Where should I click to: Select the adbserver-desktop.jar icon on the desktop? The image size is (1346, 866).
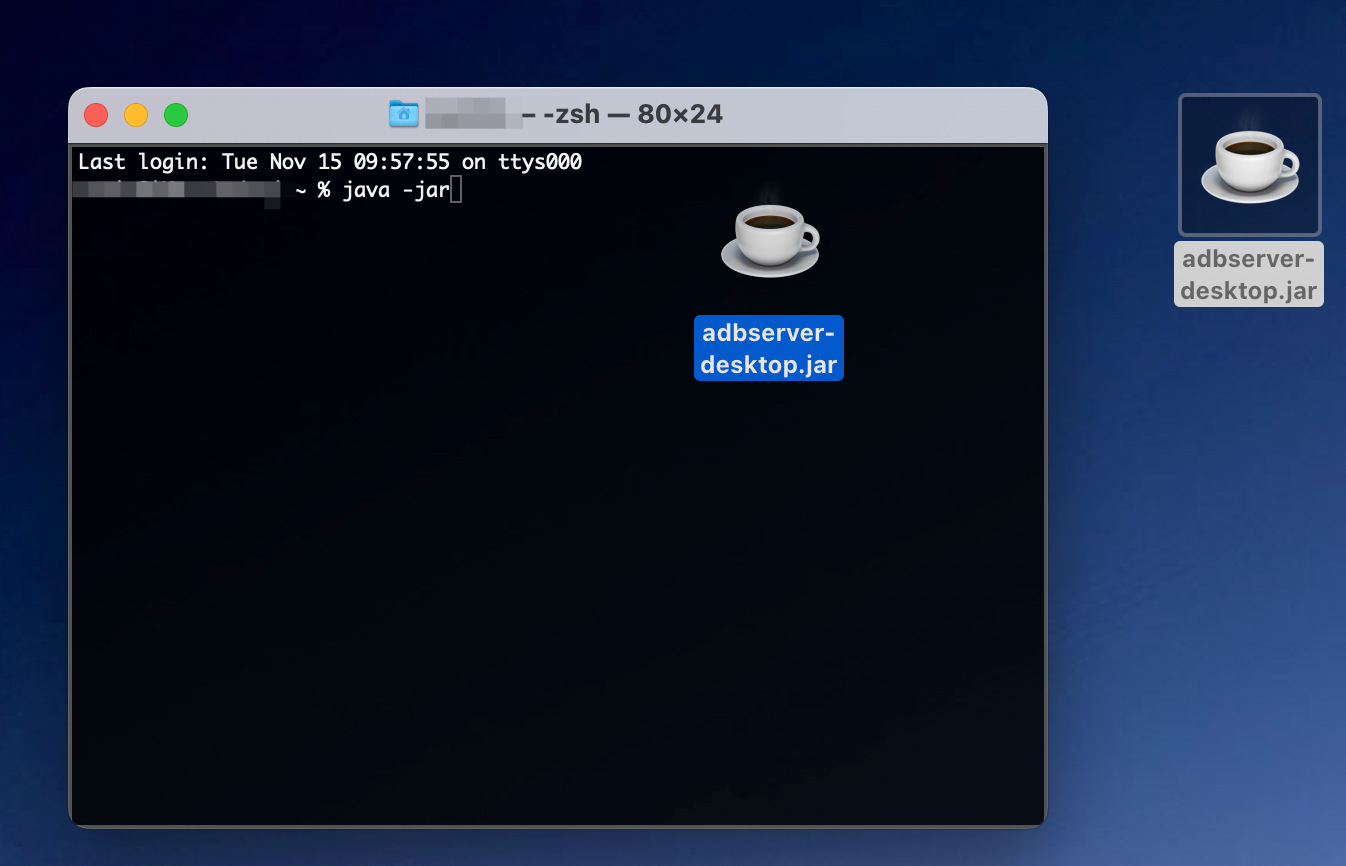pos(1250,165)
